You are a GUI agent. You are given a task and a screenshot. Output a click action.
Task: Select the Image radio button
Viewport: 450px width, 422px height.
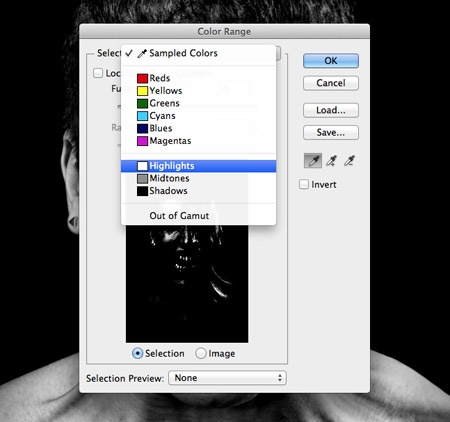(x=201, y=353)
